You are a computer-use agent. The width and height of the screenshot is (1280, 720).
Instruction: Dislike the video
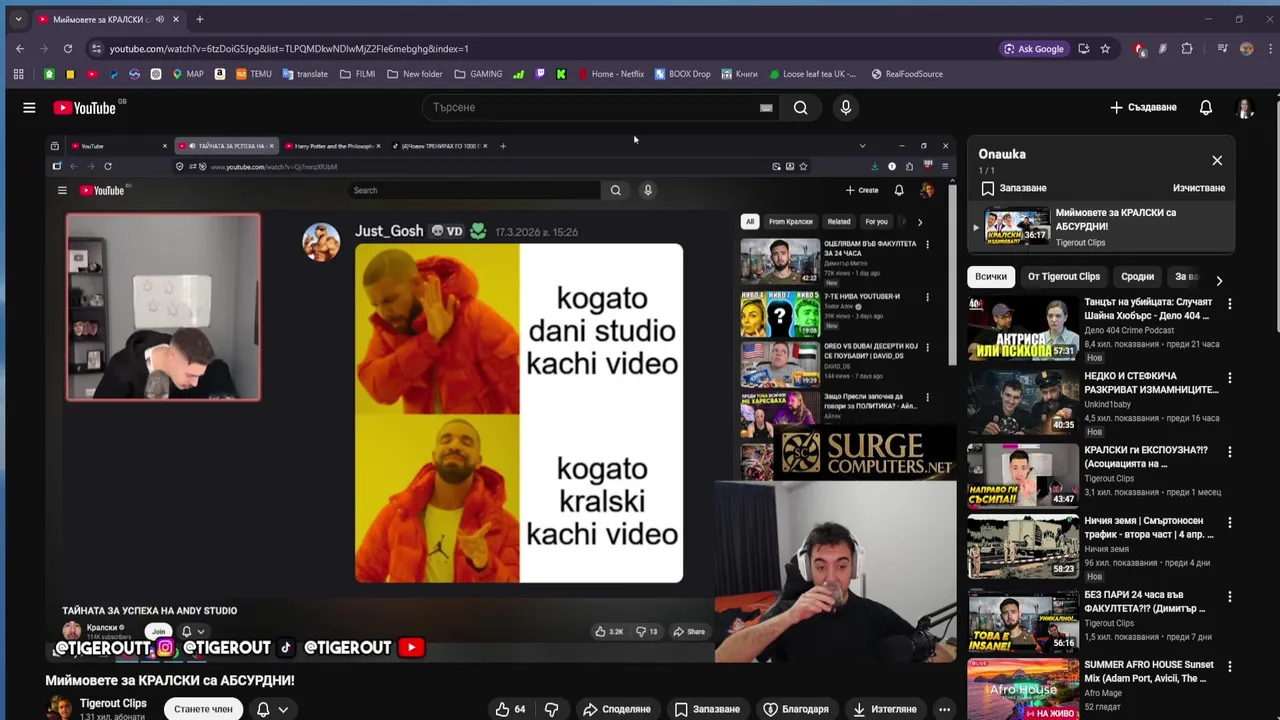pos(551,709)
